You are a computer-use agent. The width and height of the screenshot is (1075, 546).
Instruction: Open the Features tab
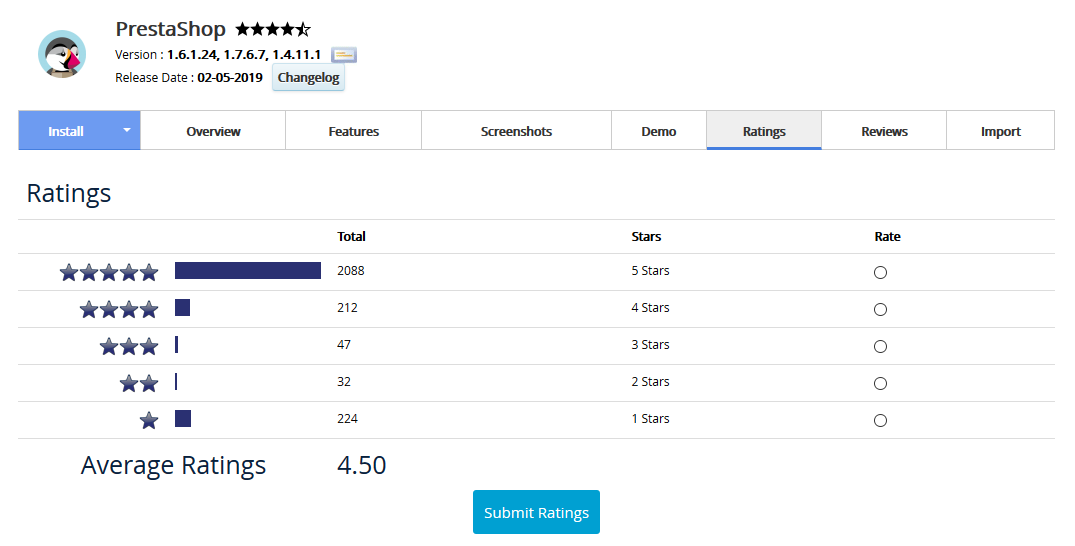(354, 130)
